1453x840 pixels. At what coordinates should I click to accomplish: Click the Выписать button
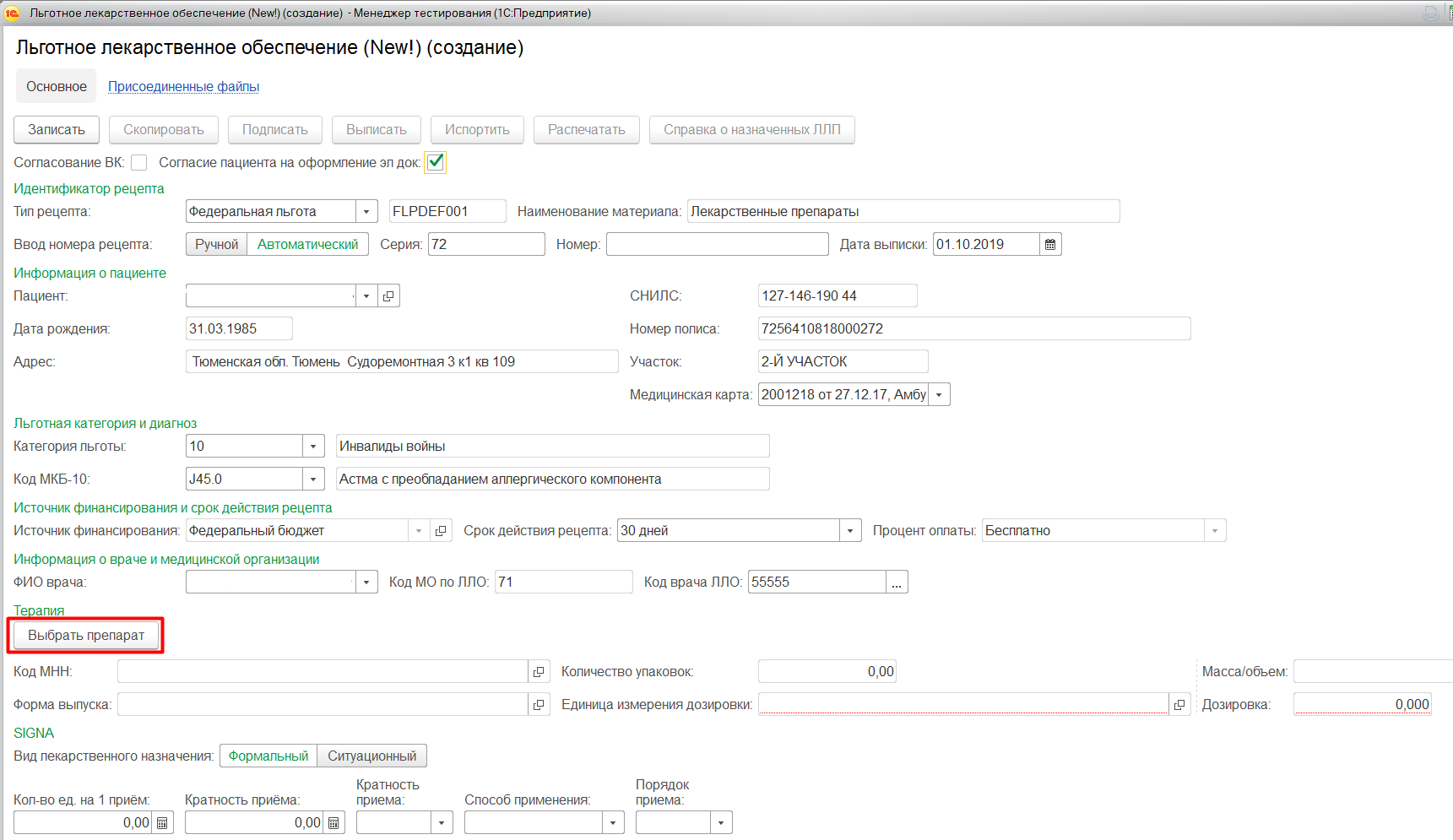[377, 129]
